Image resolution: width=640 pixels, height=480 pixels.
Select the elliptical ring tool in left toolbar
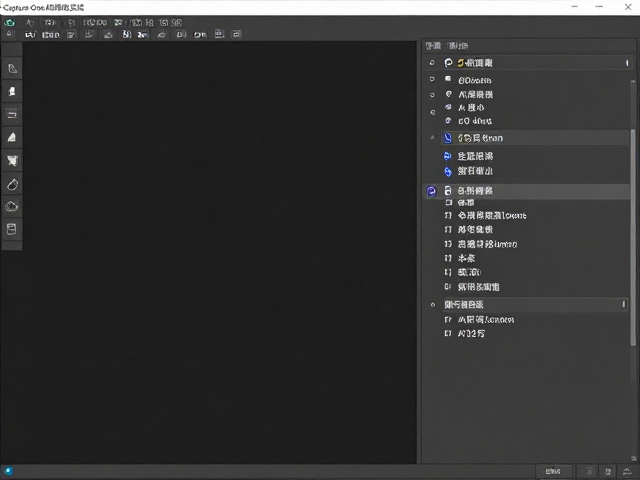click(x=12, y=185)
